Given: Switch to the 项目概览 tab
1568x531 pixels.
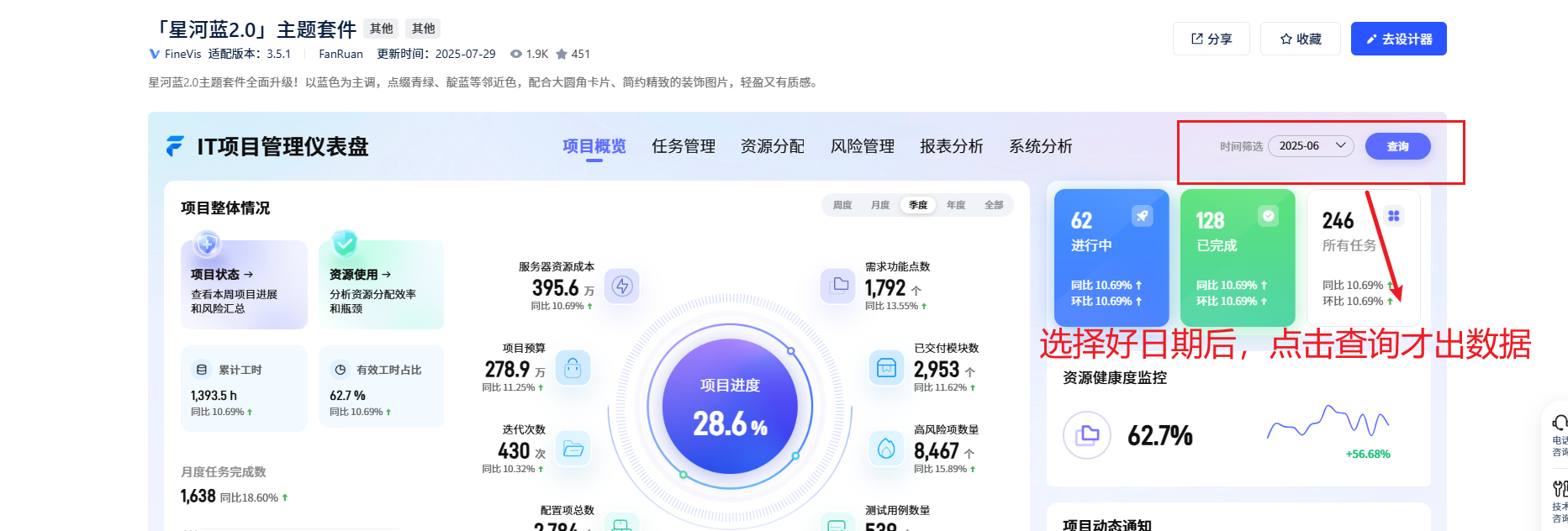Looking at the screenshot, I should pos(594,146).
